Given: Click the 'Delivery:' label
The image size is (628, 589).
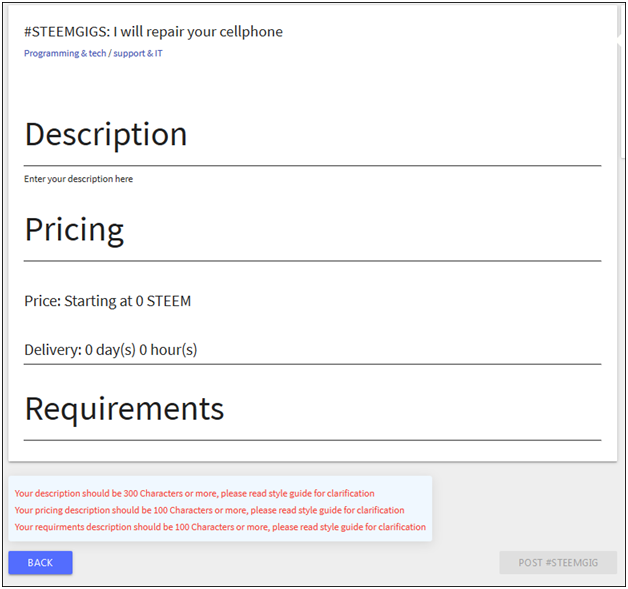Looking at the screenshot, I should click(52, 350).
